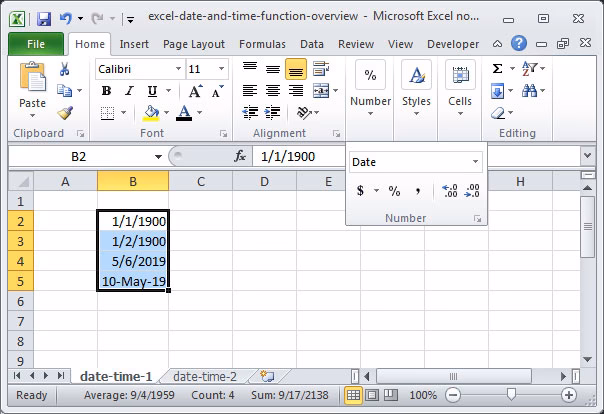This screenshot has height=414, width=604.
Task: Switch to the Developer tab
Action: pos(453,44)
